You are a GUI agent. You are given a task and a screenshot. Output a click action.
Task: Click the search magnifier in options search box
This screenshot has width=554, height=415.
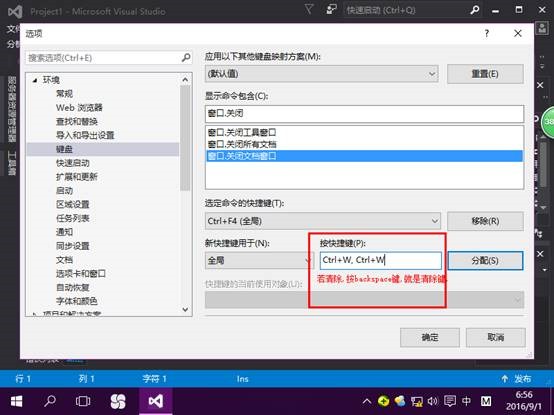click(186, 57)
